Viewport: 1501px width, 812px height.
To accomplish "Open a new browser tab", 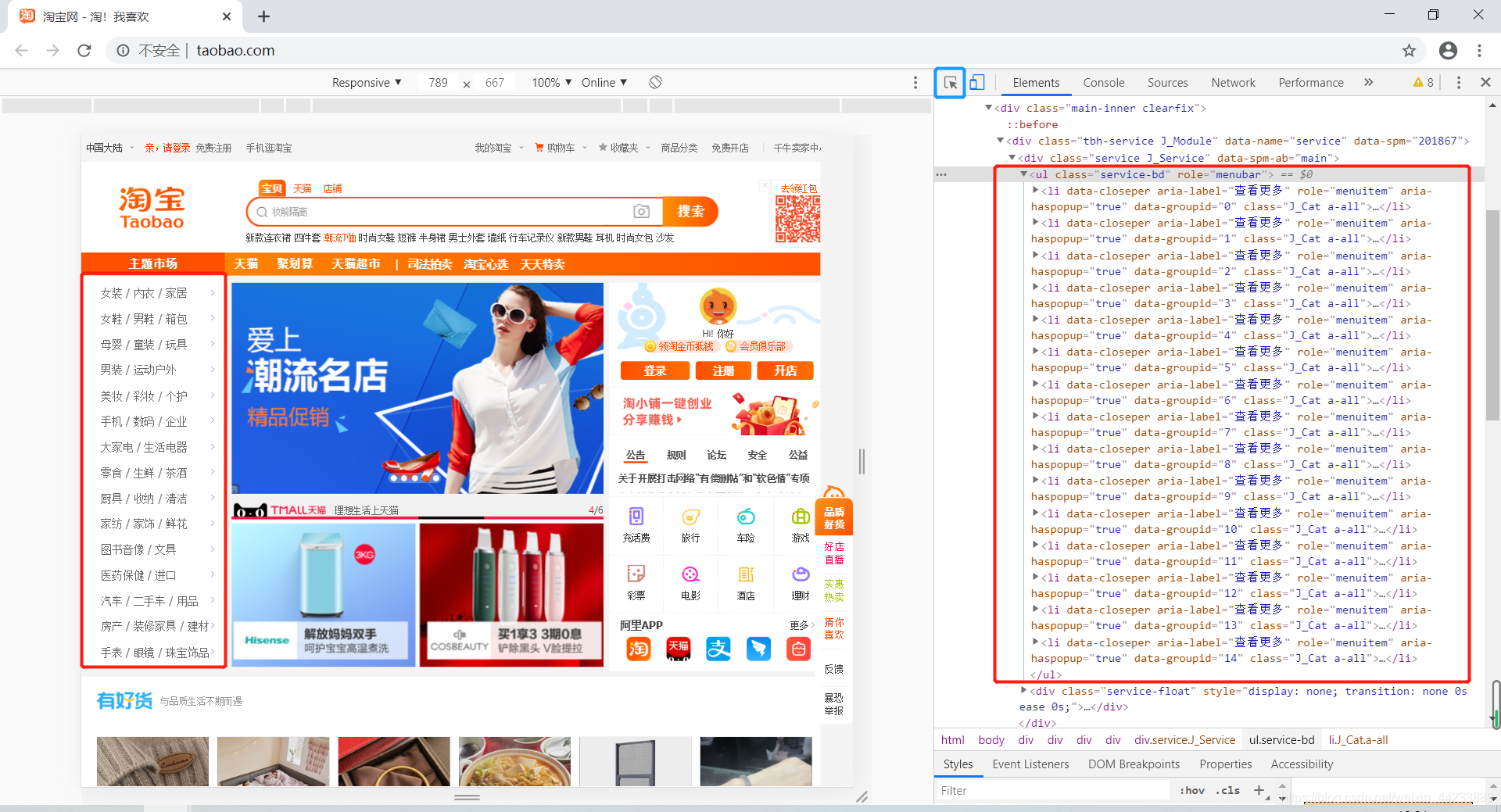I will tap(263, 16).
